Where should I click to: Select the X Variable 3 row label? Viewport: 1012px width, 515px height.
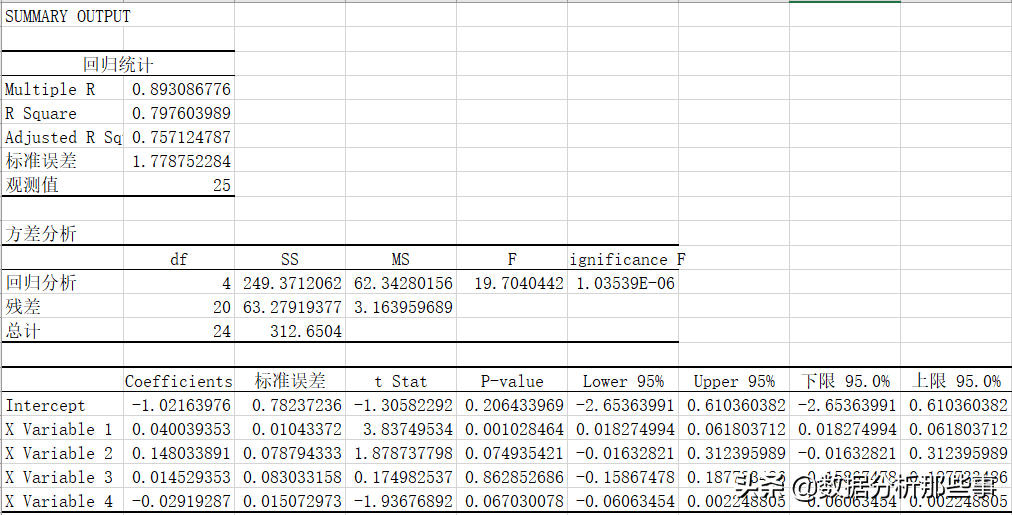click(59, 478)
